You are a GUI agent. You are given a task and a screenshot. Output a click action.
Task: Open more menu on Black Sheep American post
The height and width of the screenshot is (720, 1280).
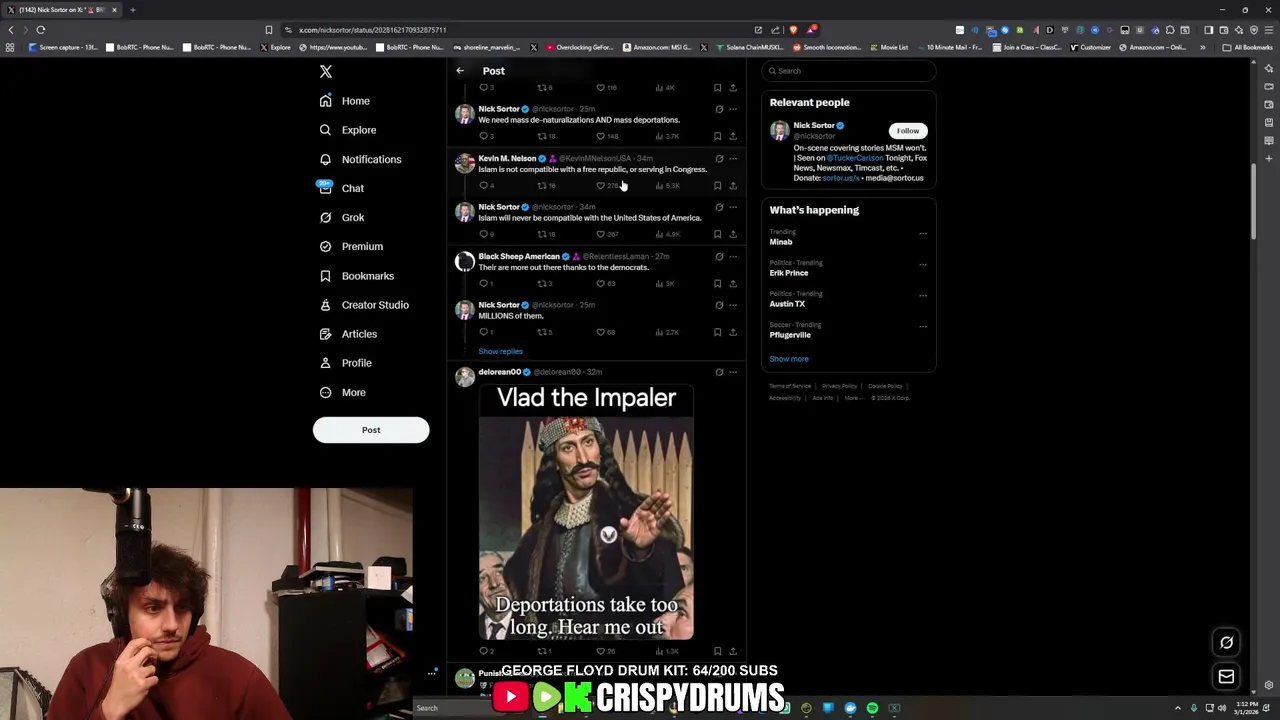pos(733,257)
